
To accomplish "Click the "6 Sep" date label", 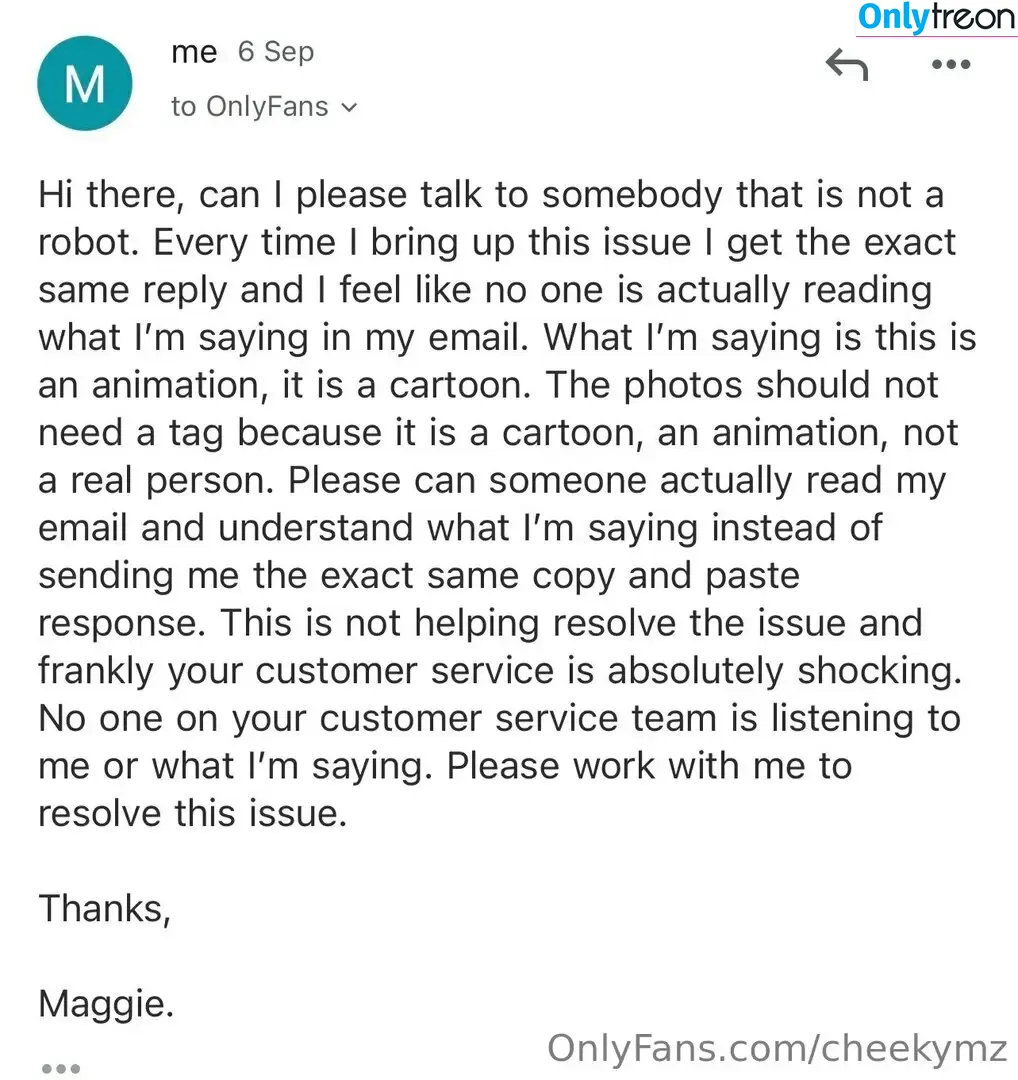I will click(276, 52).
